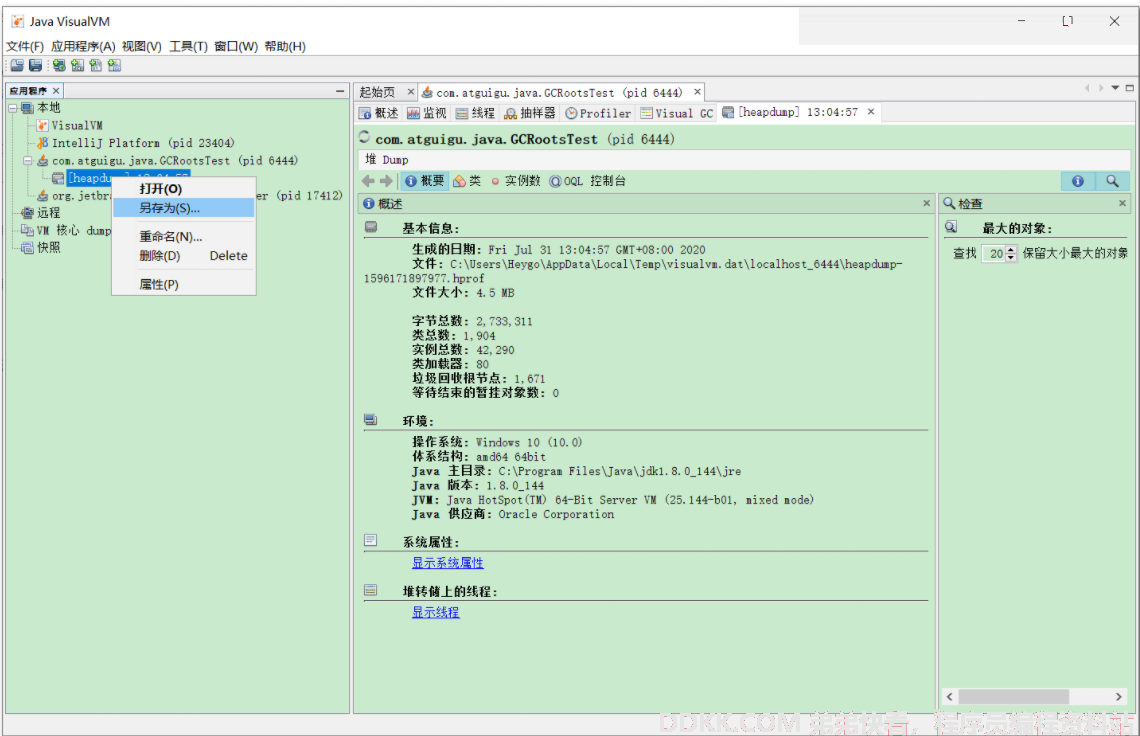Switch to the 线程 threads tab

point(475,113)
